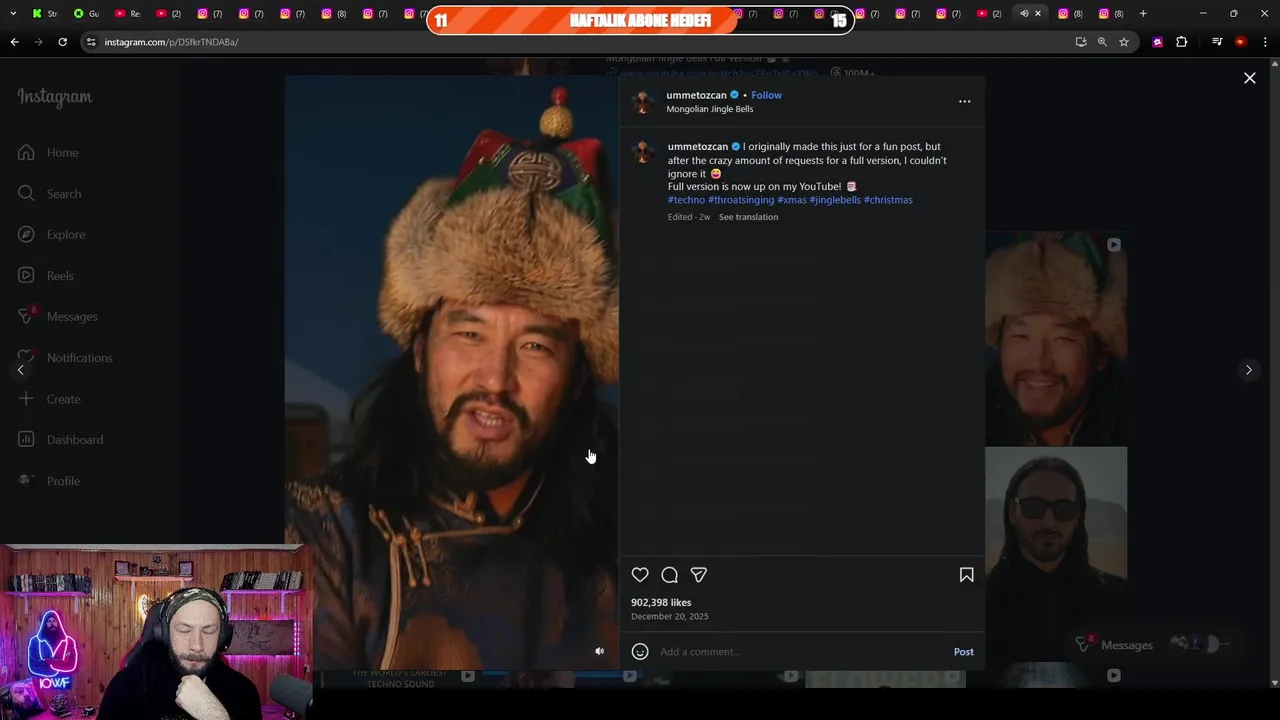Open the #techno hashtag
Screen dimensions: 1280x720
pos(686,200)
